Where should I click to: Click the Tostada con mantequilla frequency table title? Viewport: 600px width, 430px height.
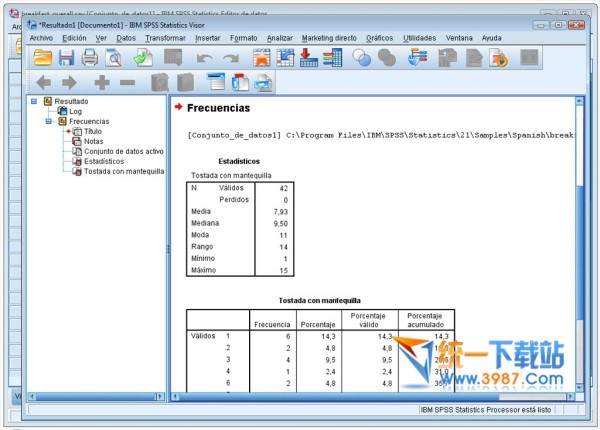pyautogui.click(x=320, y=301)
